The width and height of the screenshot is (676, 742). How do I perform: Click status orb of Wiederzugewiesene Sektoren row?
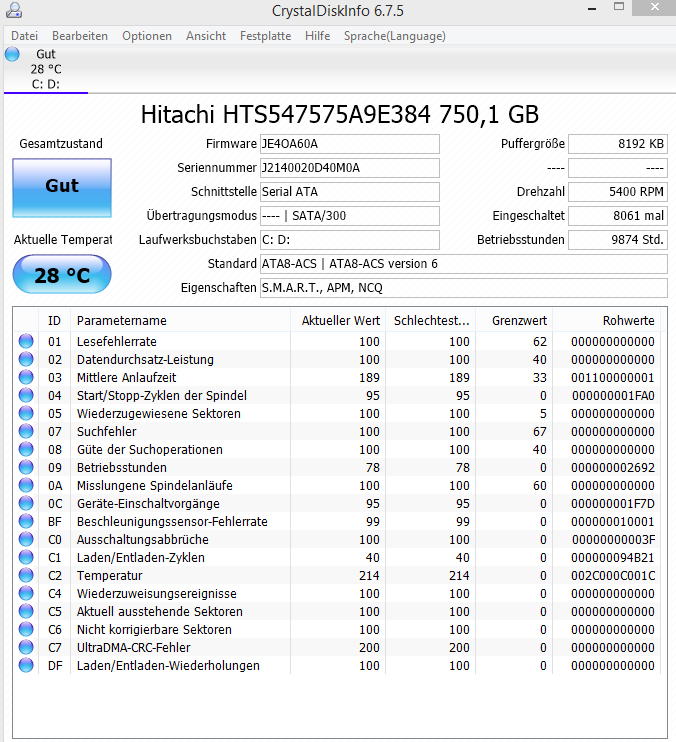click(x=26, y=413)
